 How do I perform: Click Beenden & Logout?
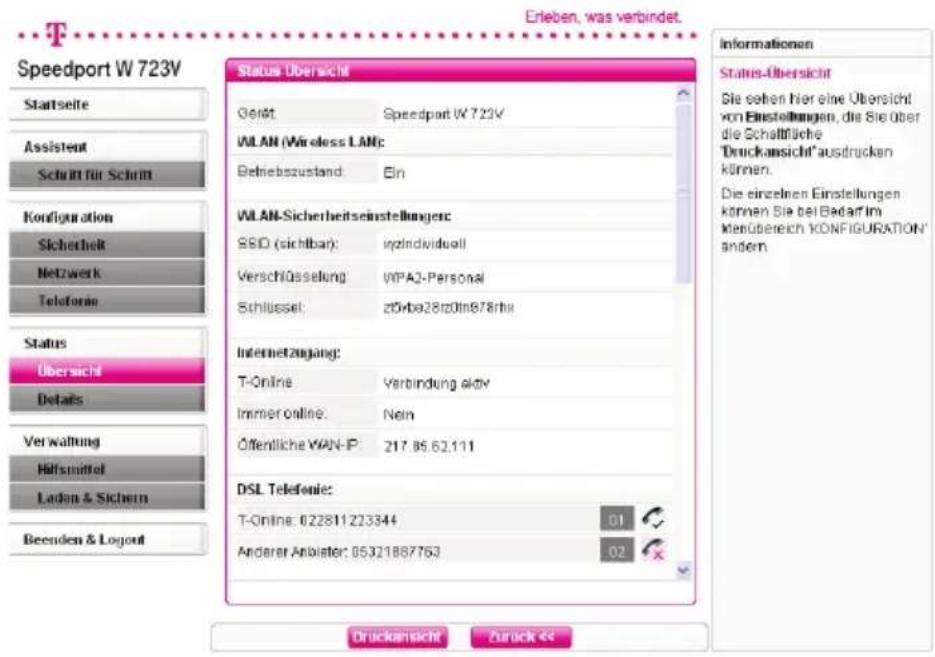108,540
